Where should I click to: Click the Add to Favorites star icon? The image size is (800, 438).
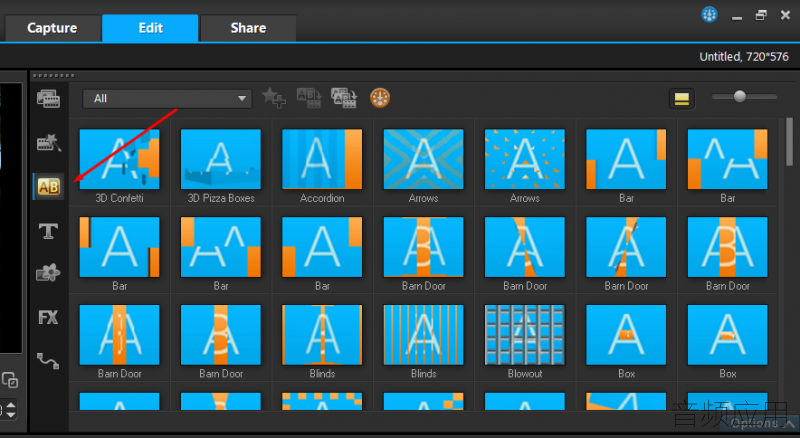coord(274,98)
